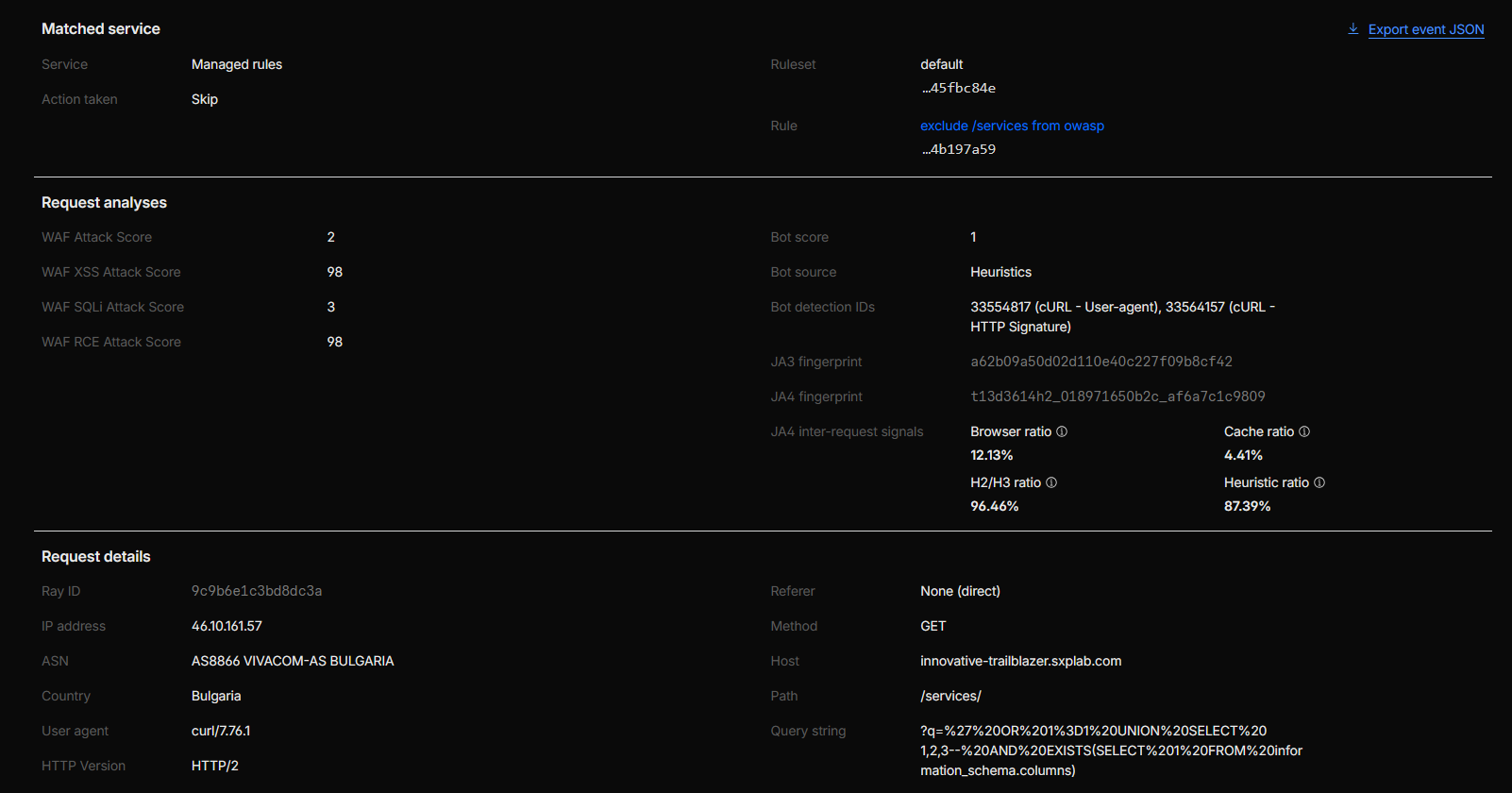Click the query string value text

coord(1110,751)
